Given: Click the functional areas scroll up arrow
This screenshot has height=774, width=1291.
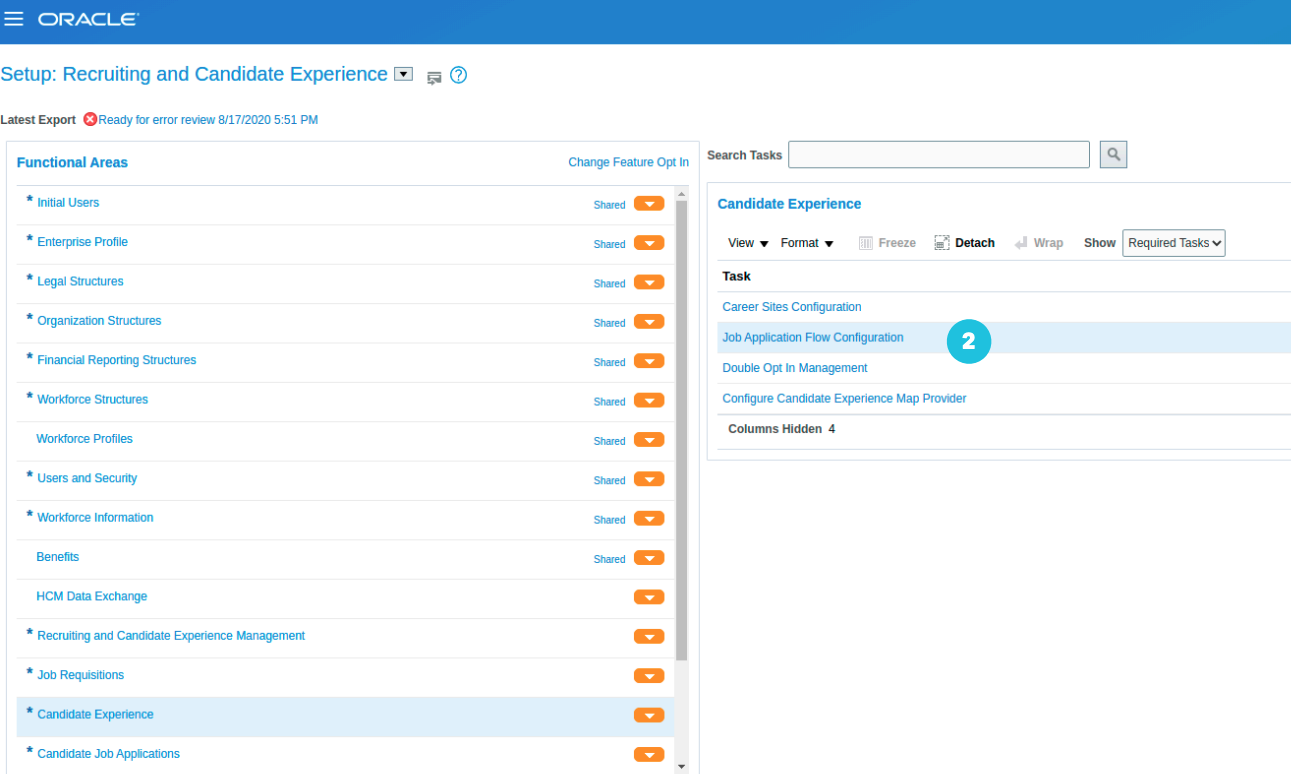Looking at the screenshot, I should tap(682, 194).
